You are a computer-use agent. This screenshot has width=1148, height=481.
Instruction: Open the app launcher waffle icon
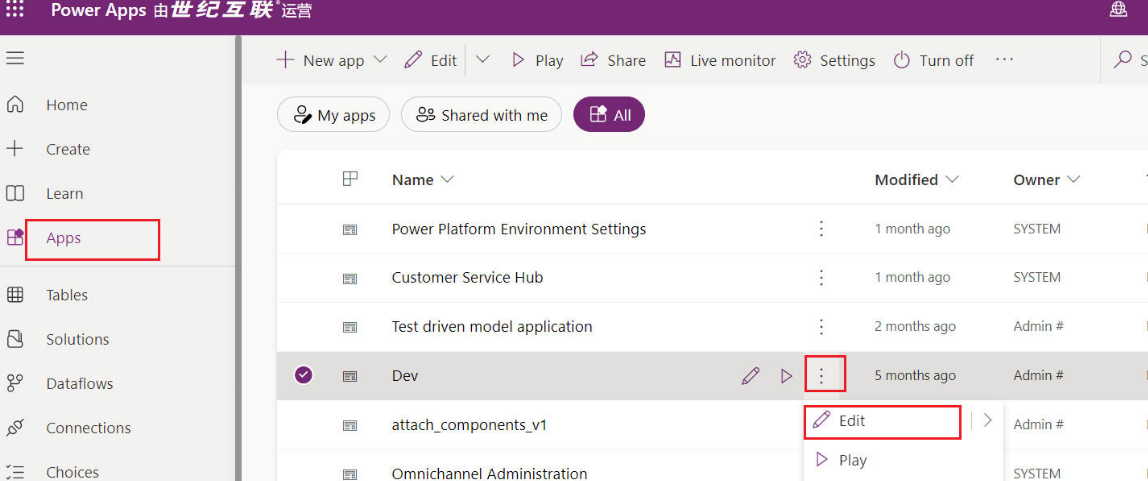[15, 10]
